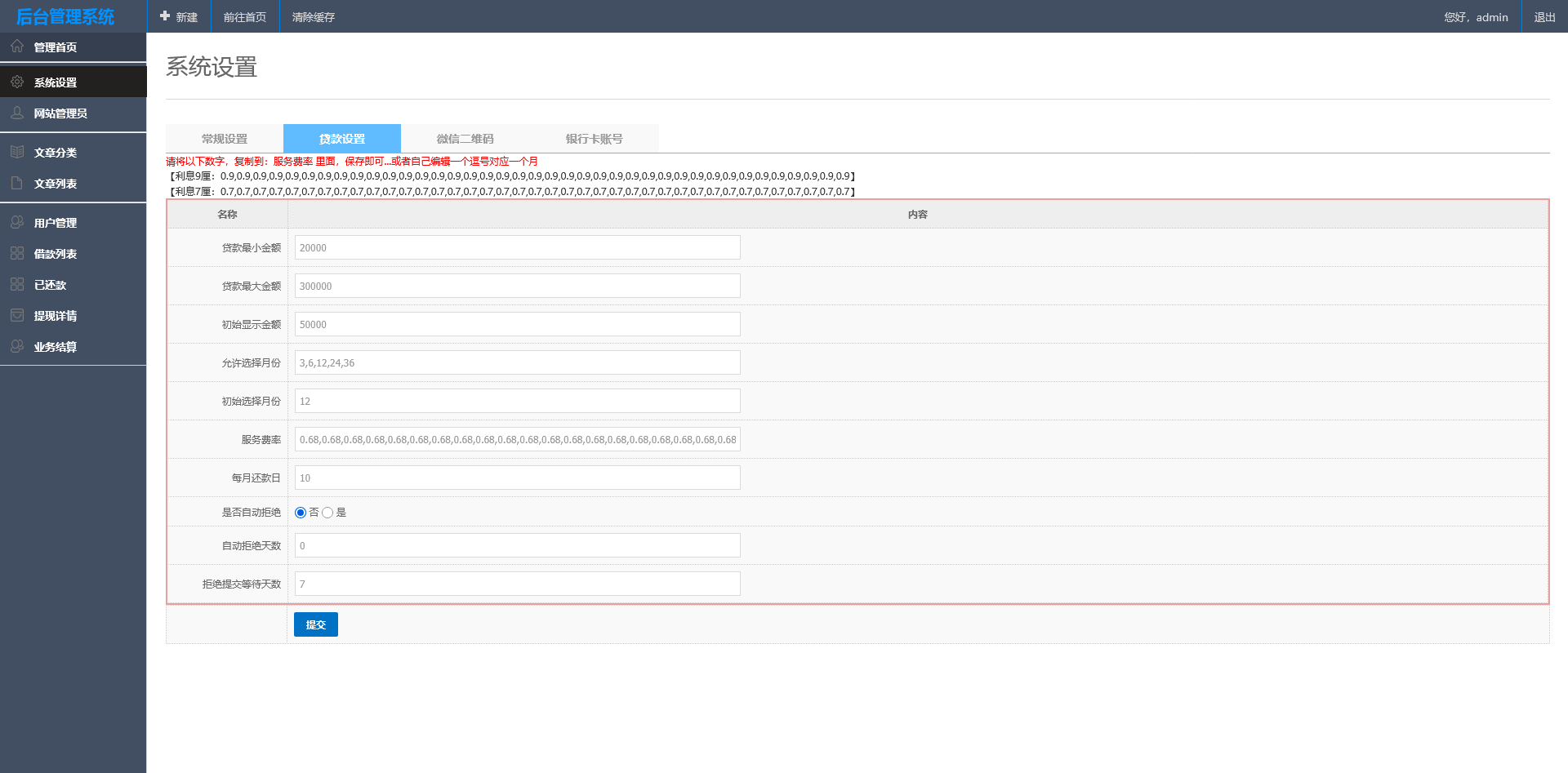Image resolution: width=1568 pixels, height=773 pixels.
Task: Click 清除缓存 in the top bar
Action: 314,16
